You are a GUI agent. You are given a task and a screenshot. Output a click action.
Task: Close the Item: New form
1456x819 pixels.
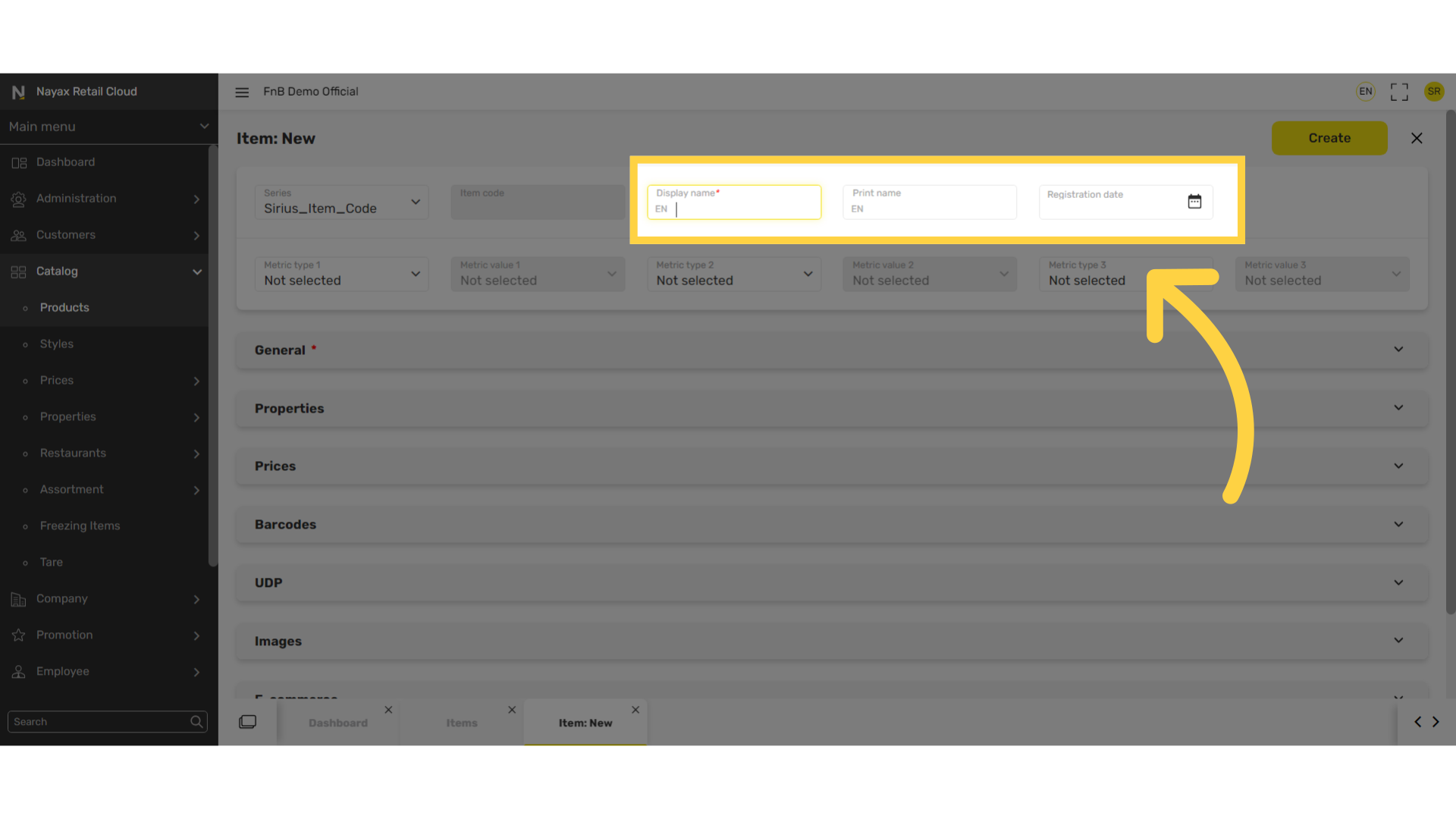(1417, 138)
